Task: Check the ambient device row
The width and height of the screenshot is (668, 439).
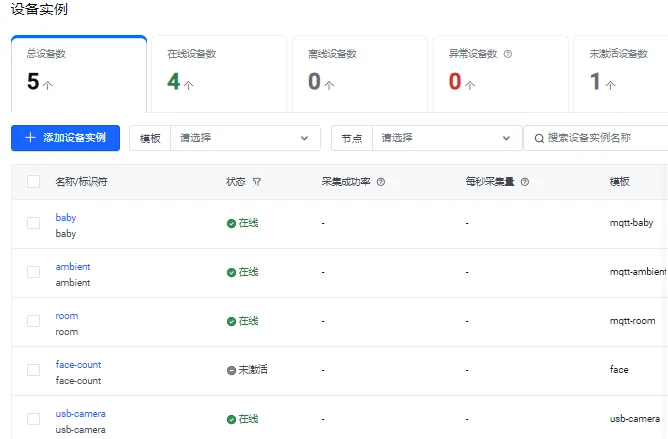Action: (x=33, y=272)
